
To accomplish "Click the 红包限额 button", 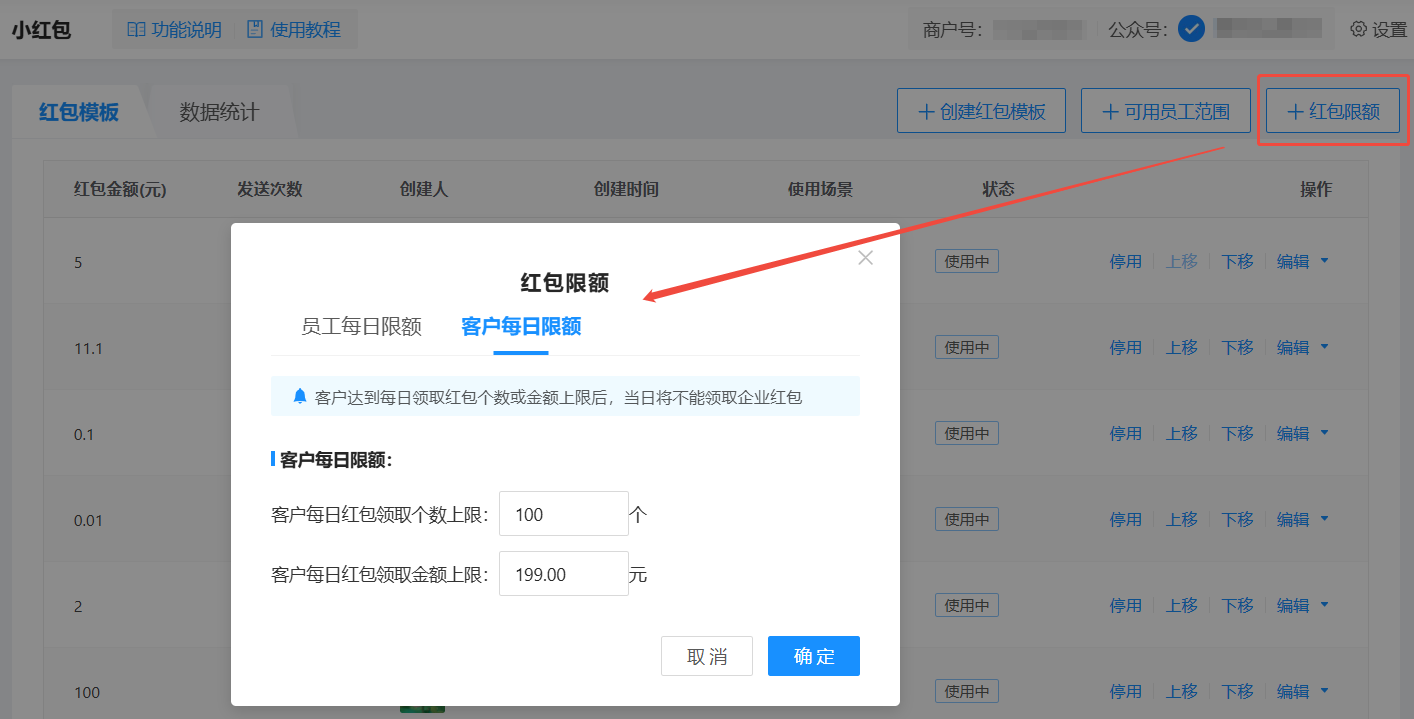I will tap(1332, 111).
